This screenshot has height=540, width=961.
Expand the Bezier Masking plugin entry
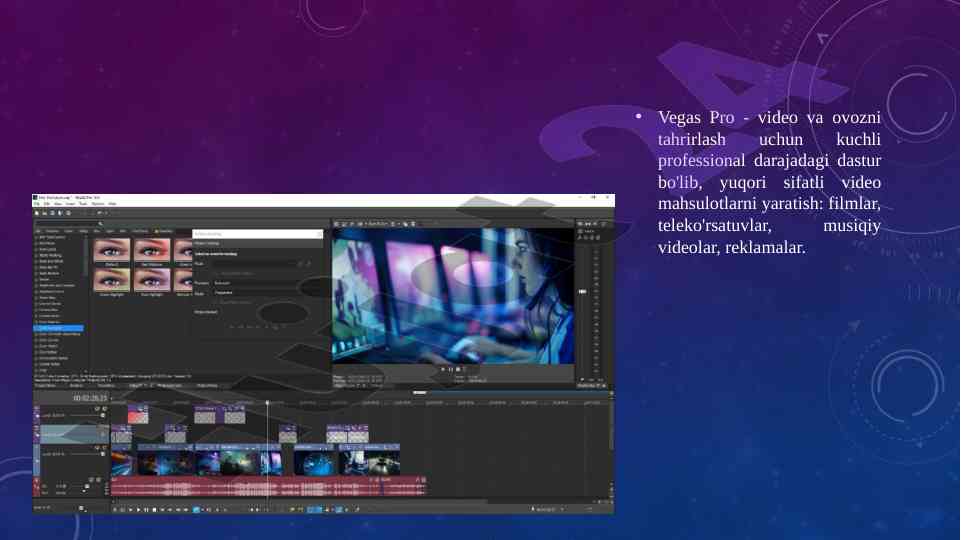pos(36,255)
